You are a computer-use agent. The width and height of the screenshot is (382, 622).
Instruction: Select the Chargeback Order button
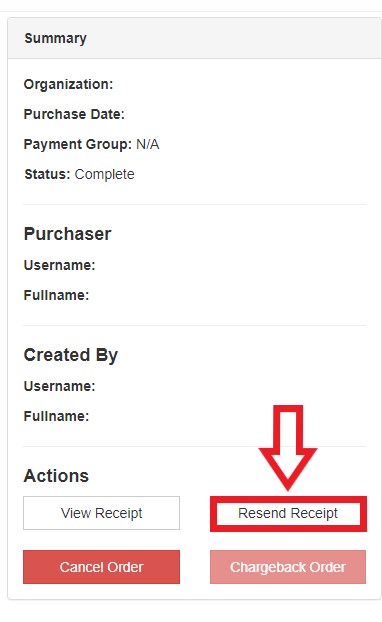(288, 567)
